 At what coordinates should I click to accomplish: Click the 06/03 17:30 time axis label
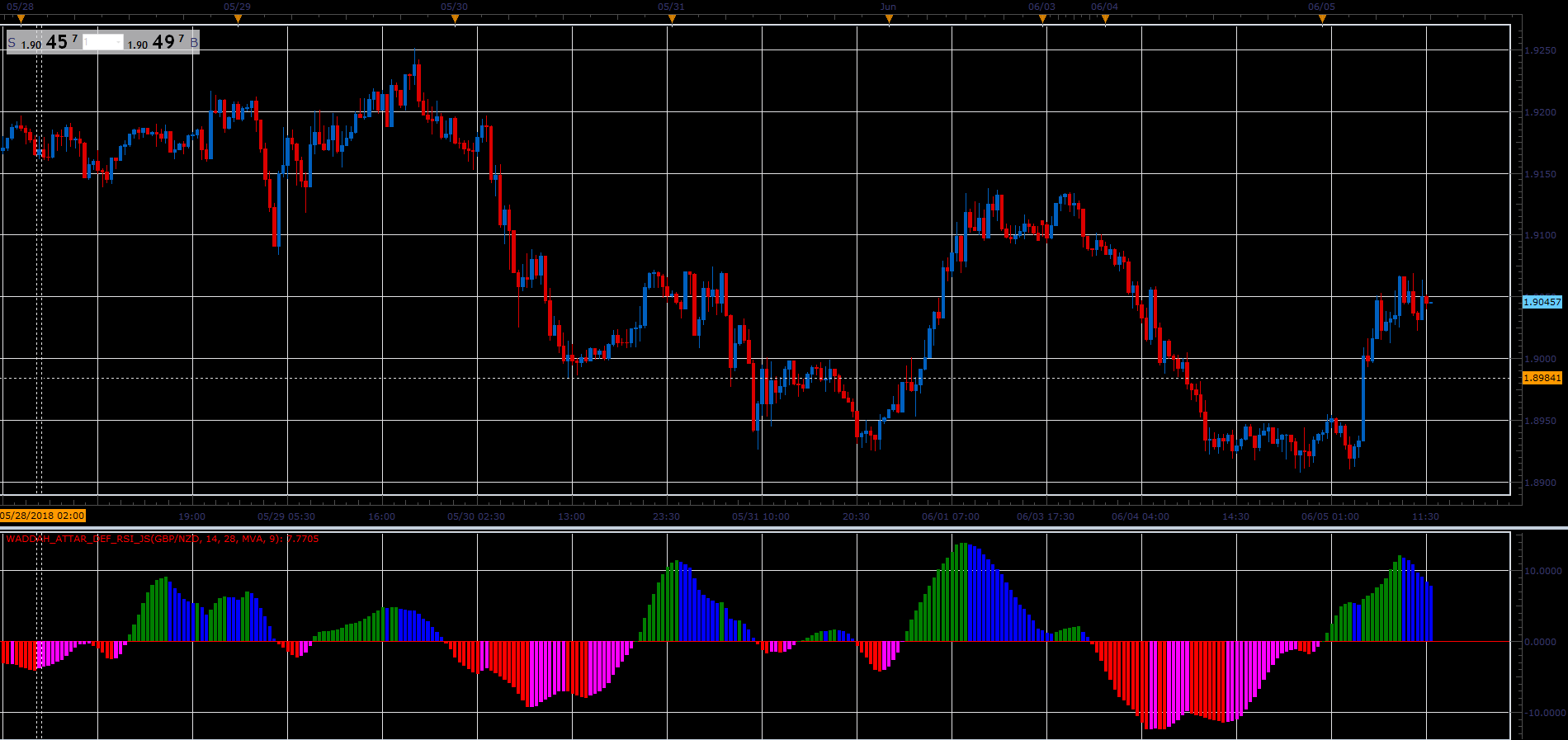tap(1046, 516)
